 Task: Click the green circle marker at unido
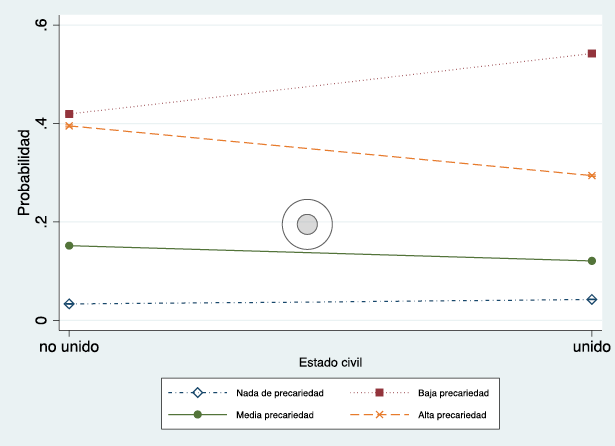(x=592, y=261)
